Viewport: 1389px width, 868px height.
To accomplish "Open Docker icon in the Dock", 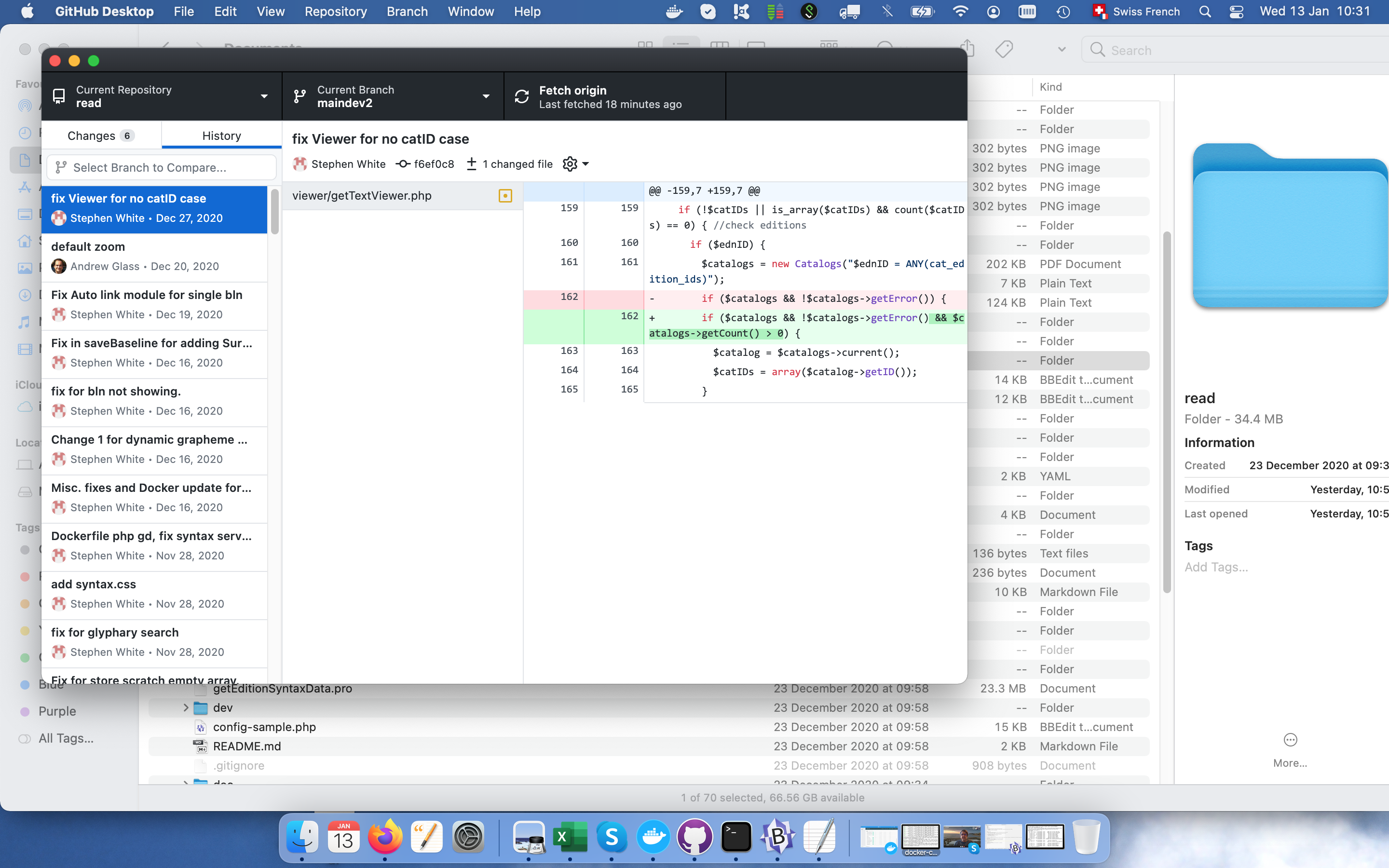I will (653, 837).
